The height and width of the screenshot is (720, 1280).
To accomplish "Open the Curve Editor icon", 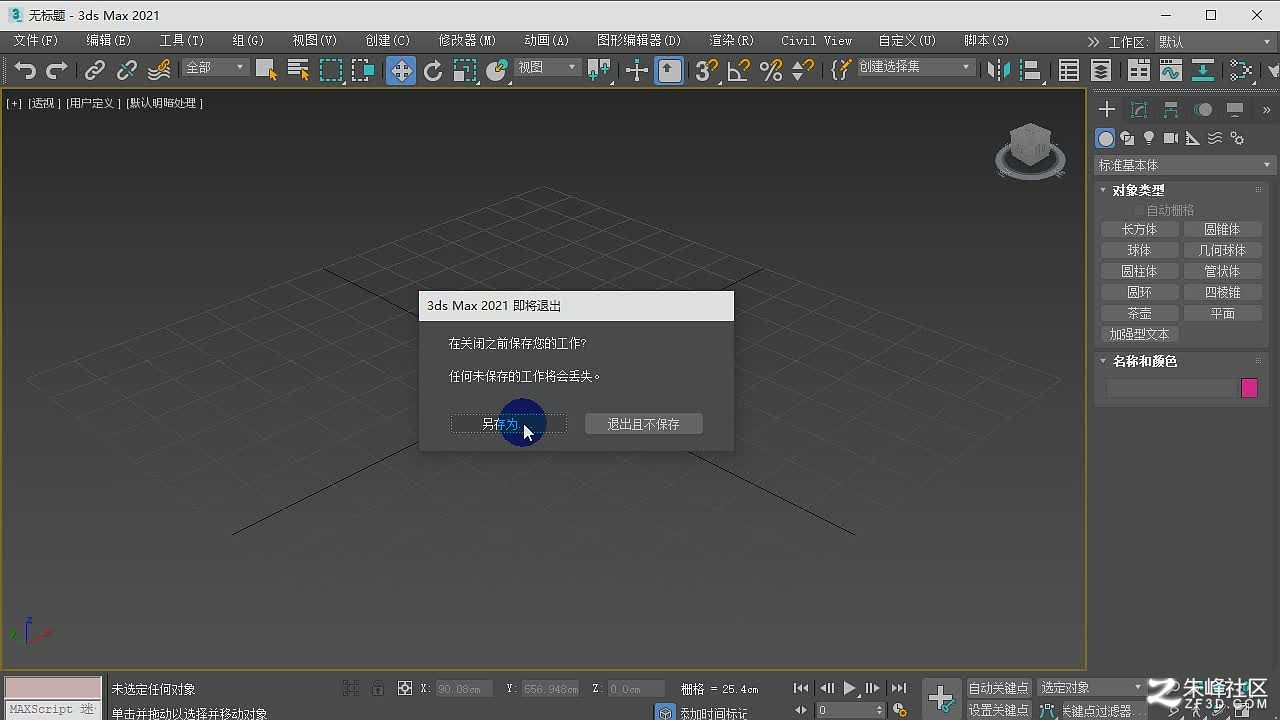I will 1170,70.
